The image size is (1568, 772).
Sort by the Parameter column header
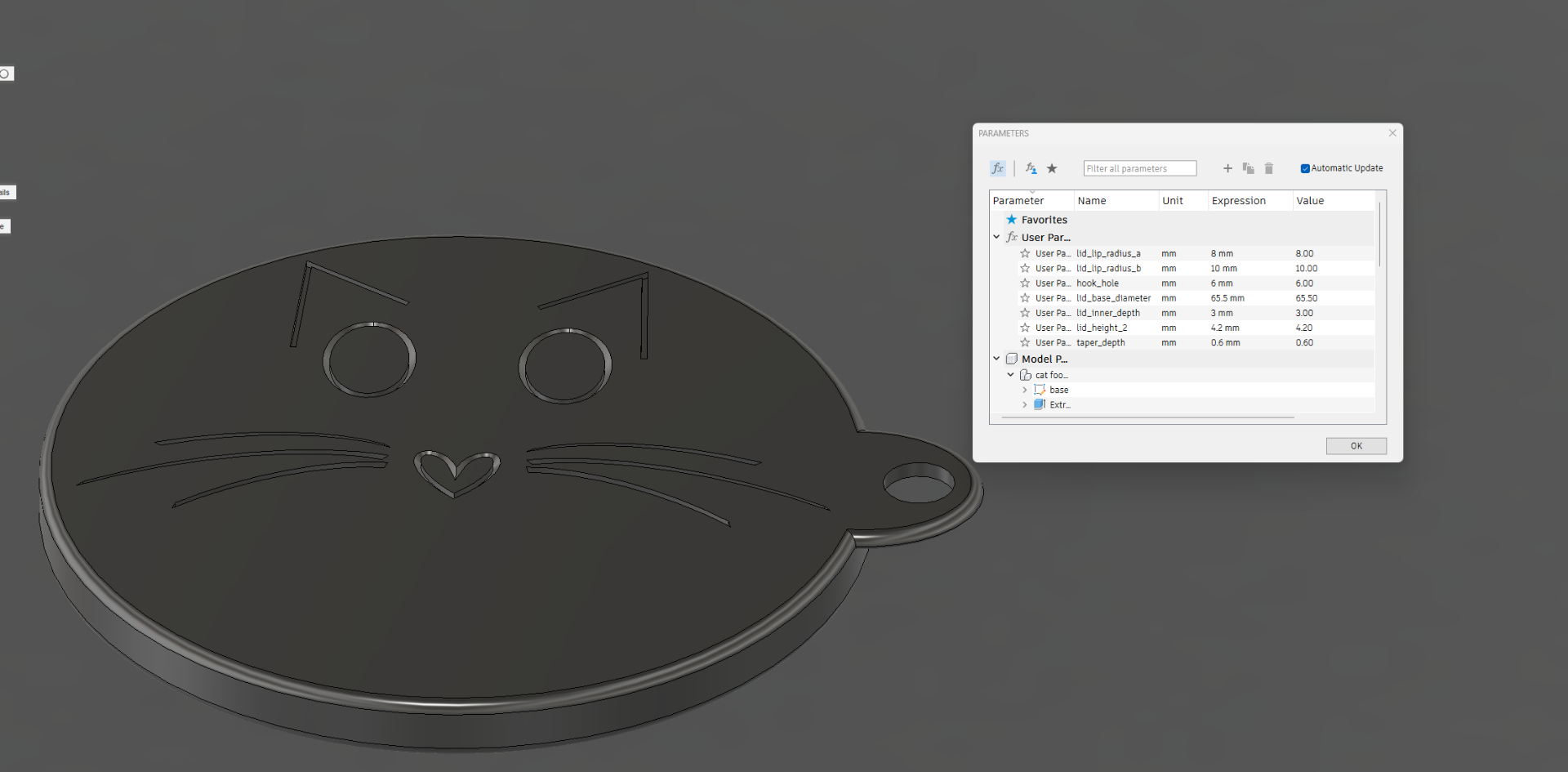click(1031, 201)
